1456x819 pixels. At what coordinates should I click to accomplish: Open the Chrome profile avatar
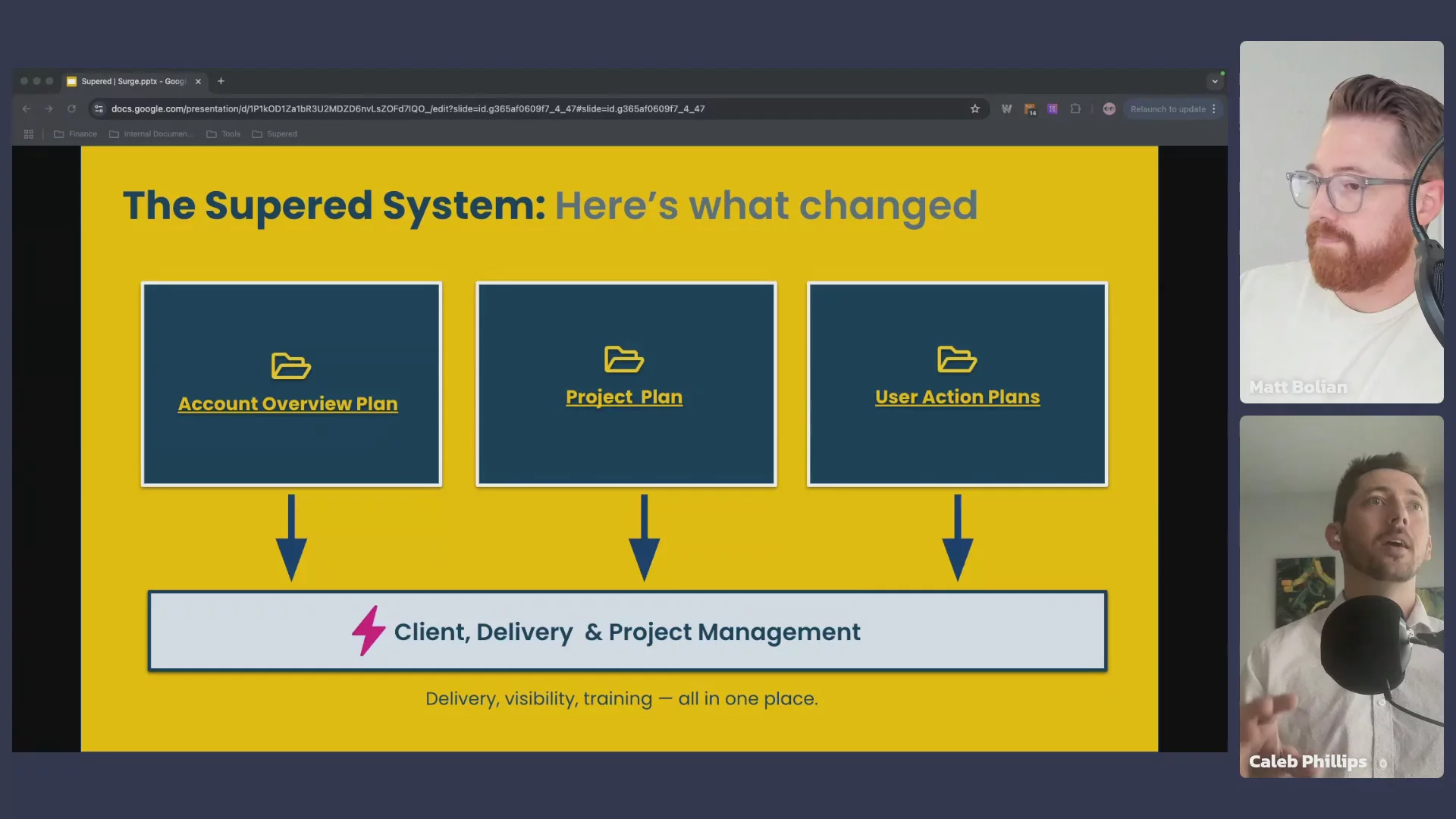1109,109
